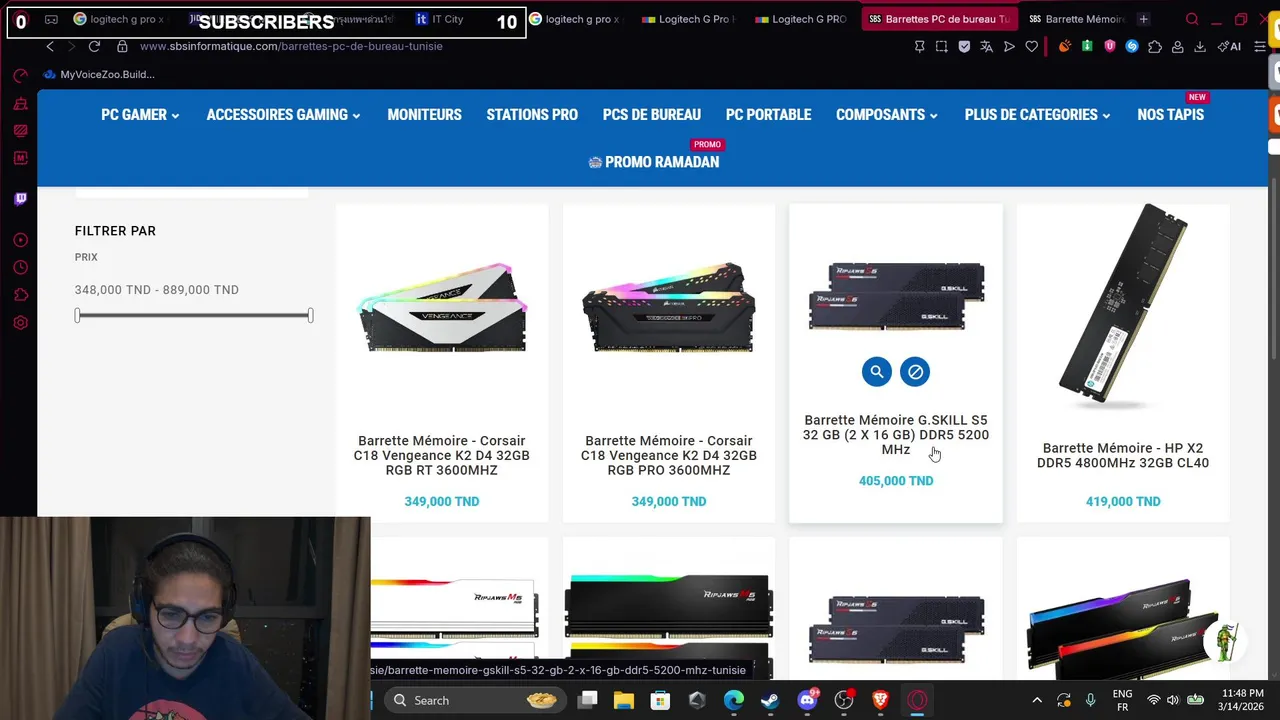Click the site padlock security icon
1280x720 pixels.
[x=122, y=46]
